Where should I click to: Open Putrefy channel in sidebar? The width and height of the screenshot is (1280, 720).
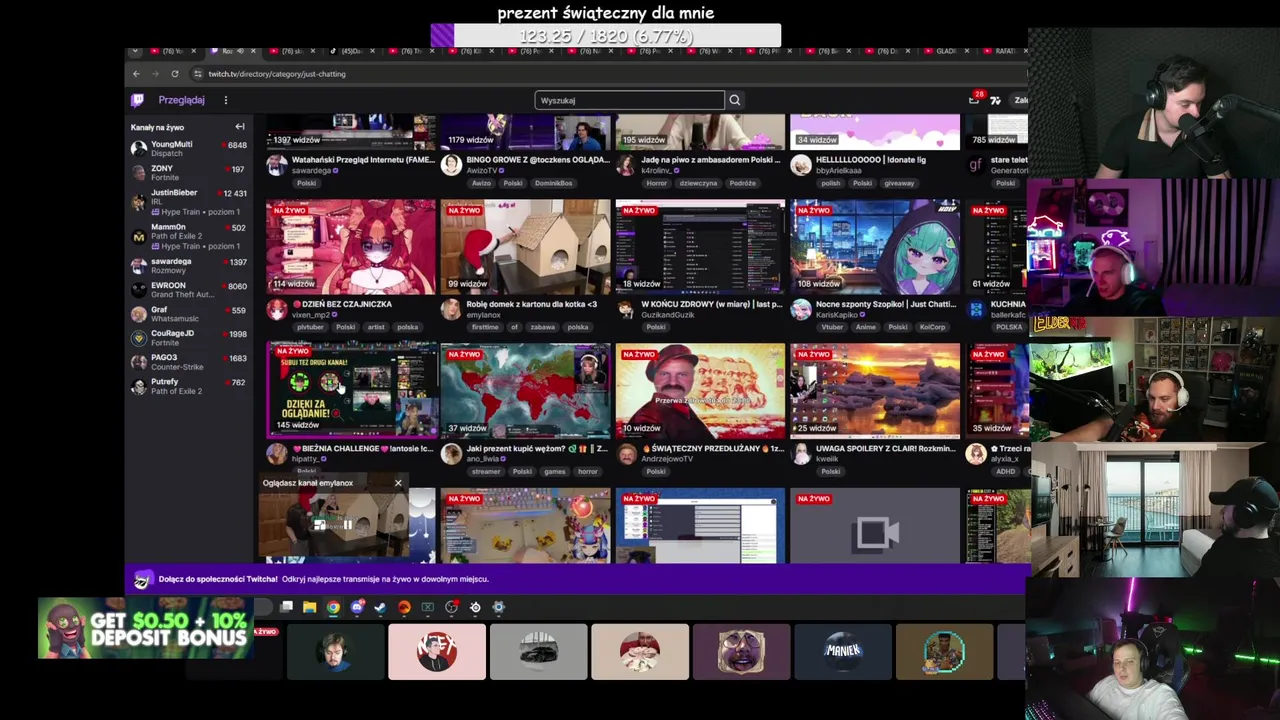[x=188, y=386]
